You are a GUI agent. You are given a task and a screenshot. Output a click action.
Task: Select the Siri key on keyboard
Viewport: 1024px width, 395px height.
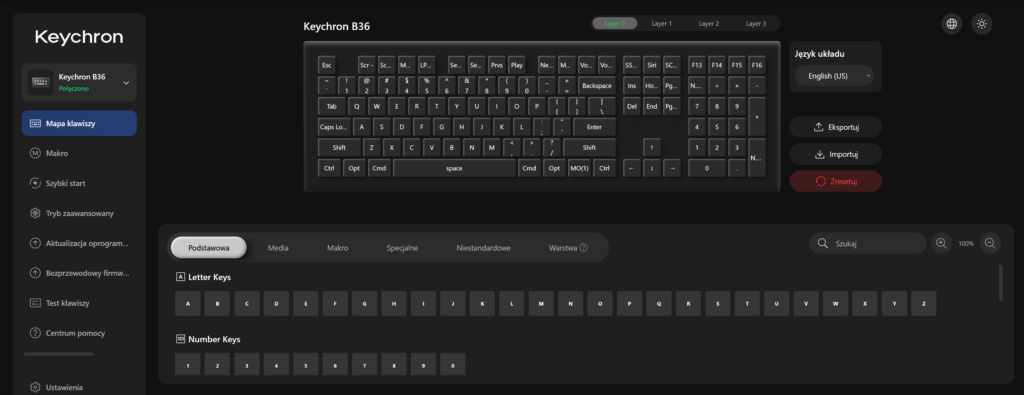coord(651,65)
